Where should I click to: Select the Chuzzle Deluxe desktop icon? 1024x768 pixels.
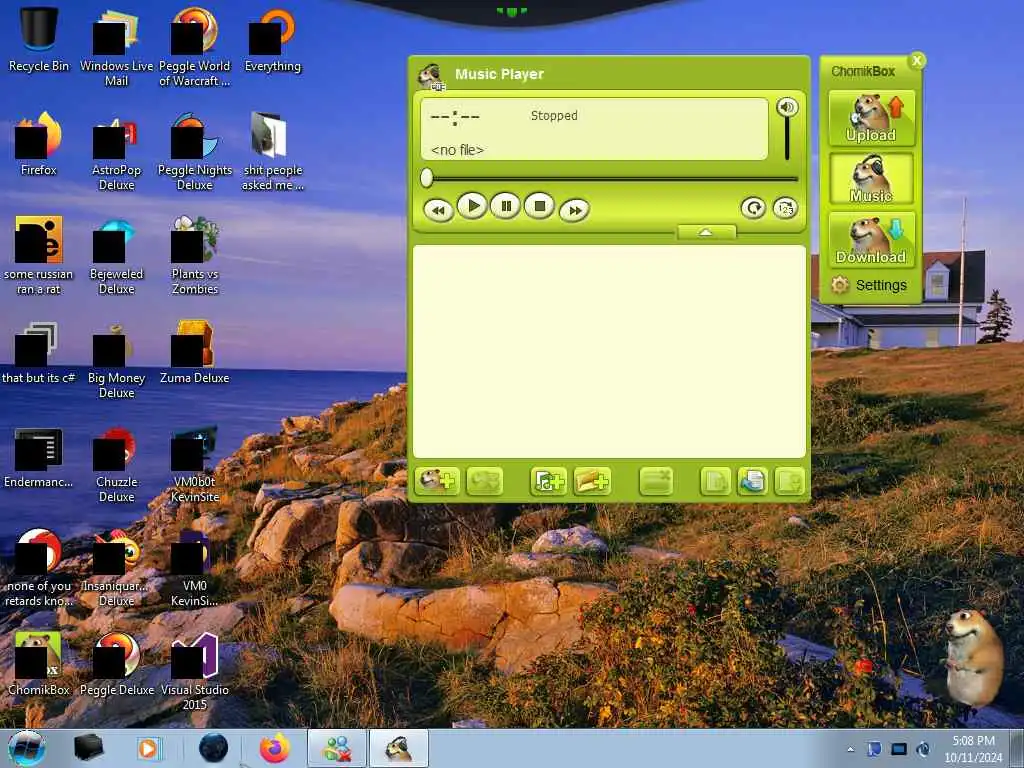(116, 464)
